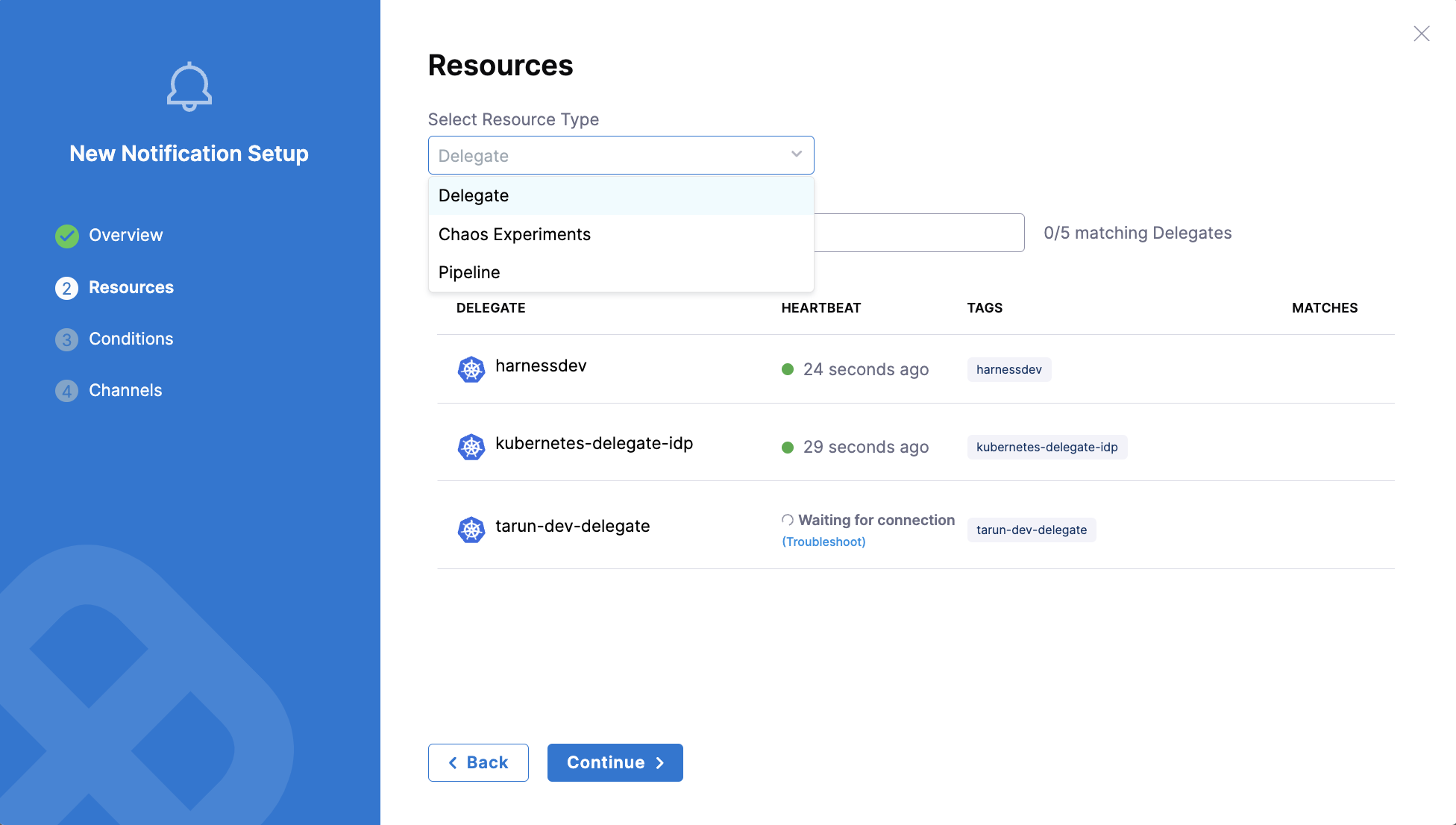Click the Back button

[x=478, y=762]
